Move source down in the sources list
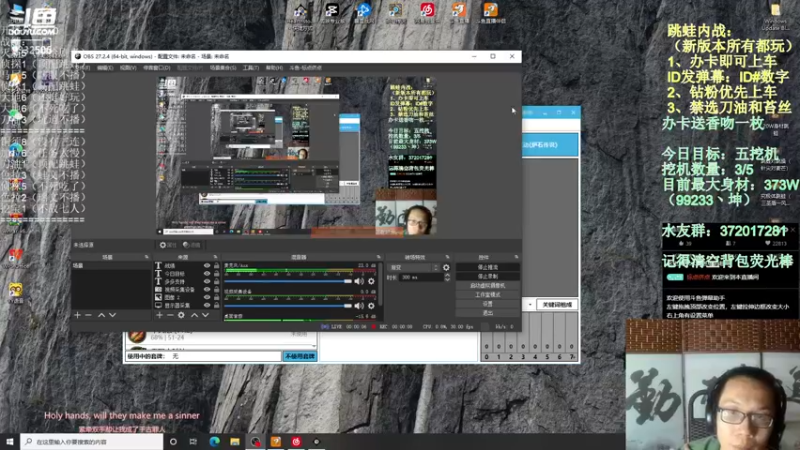The width and height of the screenshot is (800, 450). click(x=205, y=315)
